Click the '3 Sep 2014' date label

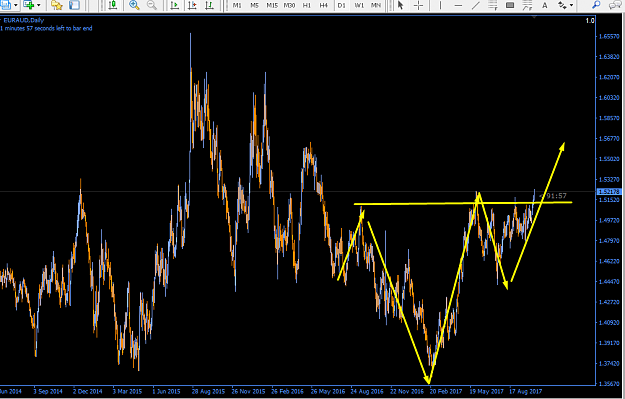[x=48, y=391]
